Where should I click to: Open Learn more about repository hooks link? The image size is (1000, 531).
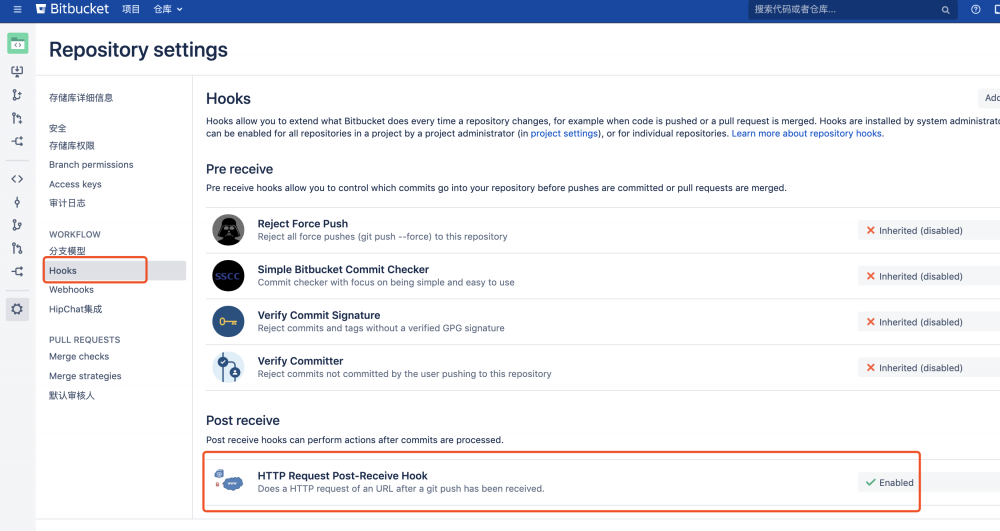[x=807, y=133]
